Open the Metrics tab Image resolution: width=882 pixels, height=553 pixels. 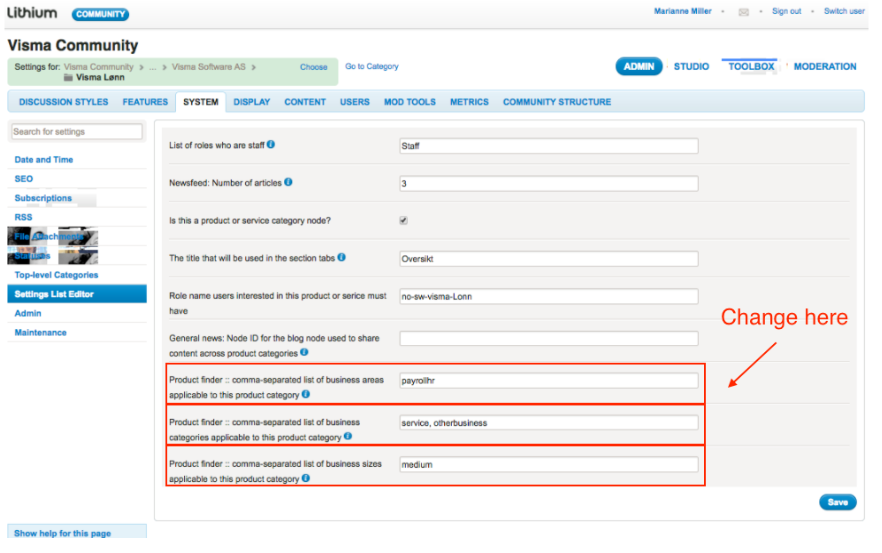pyautogui.click(x=469, y=102)
